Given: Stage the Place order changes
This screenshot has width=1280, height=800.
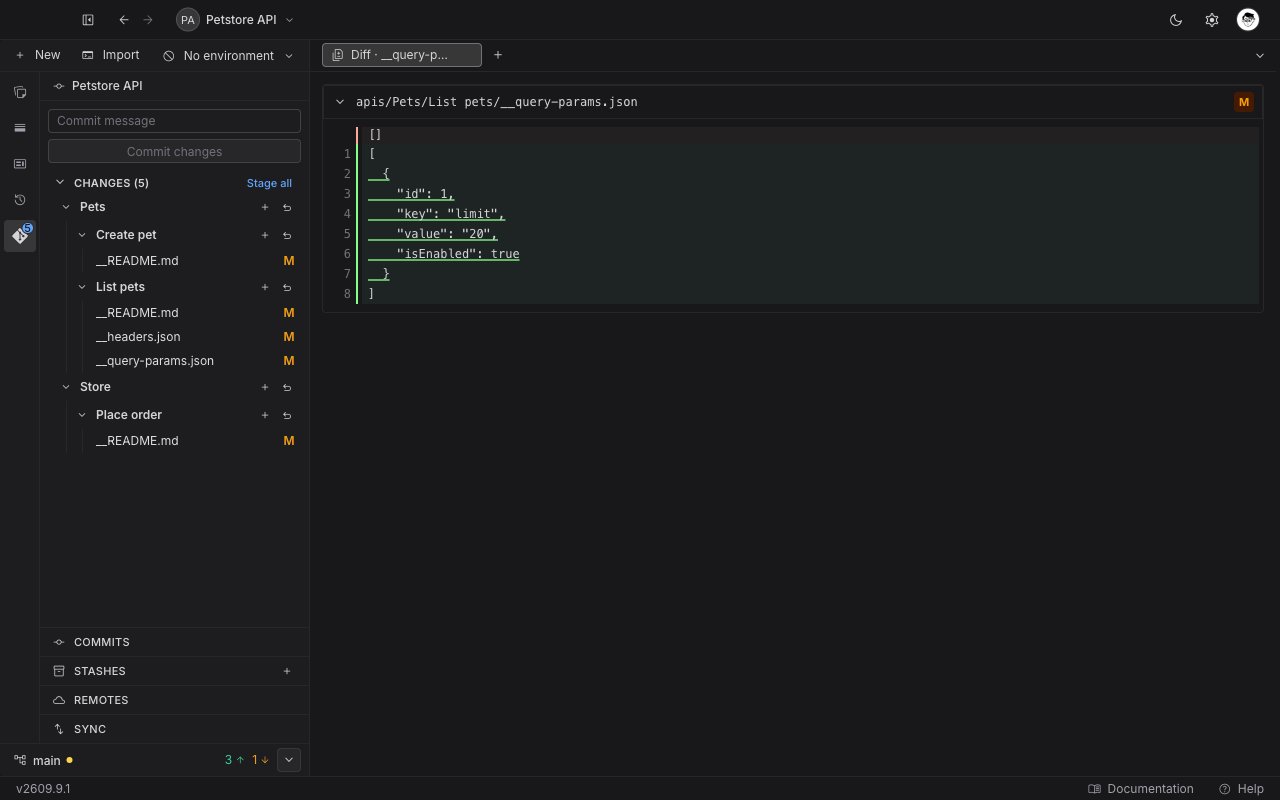Looking at the screenshot, I should tap(265, 415).
